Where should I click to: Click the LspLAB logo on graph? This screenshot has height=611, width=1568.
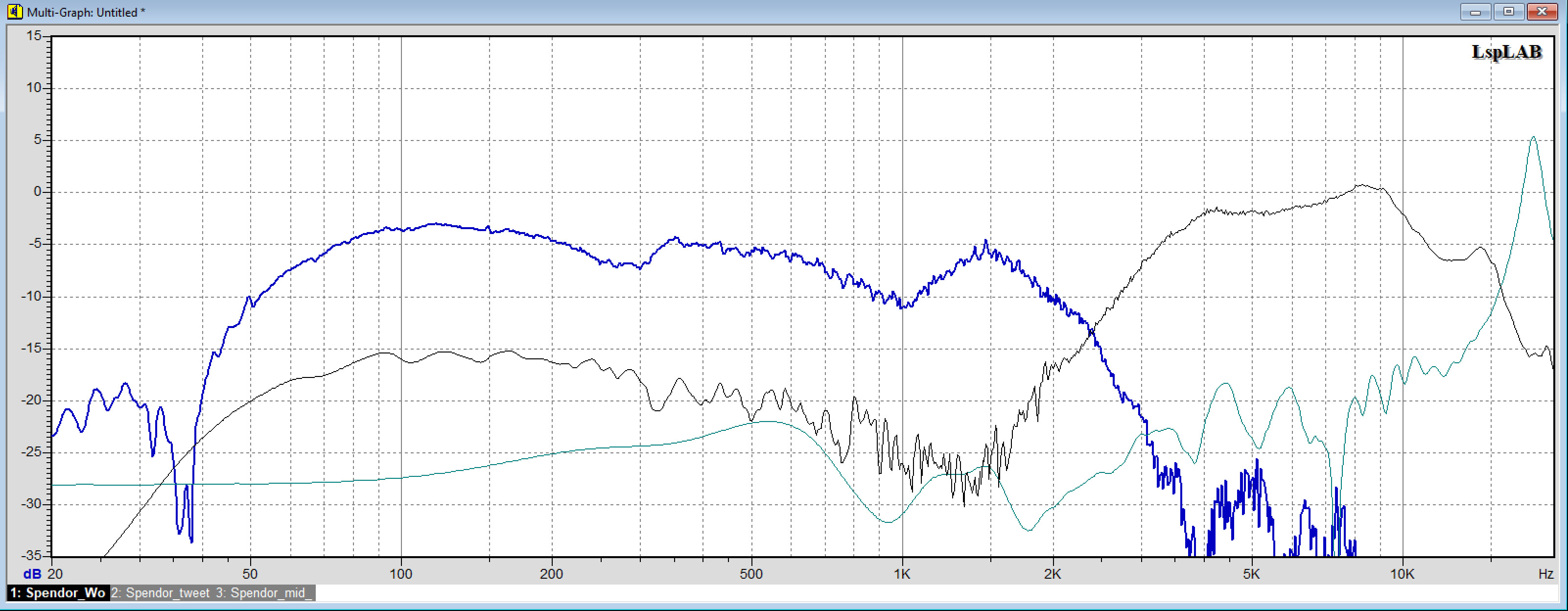[x=1506, y=52]
